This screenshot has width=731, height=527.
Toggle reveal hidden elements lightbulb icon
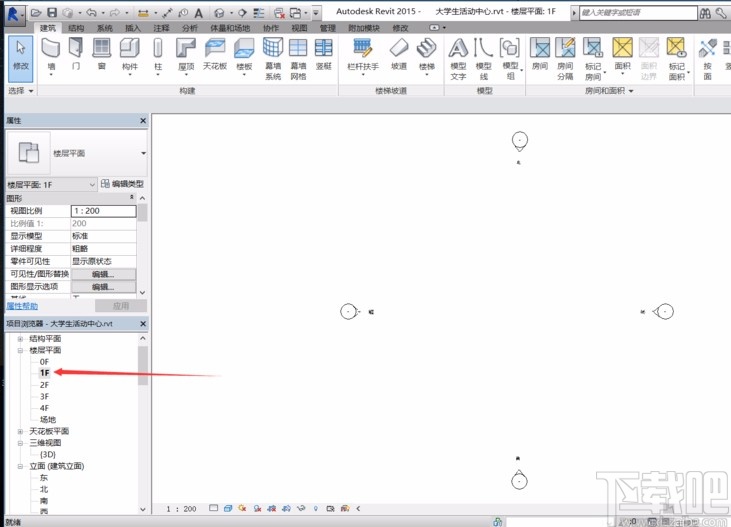pos(316,508)
